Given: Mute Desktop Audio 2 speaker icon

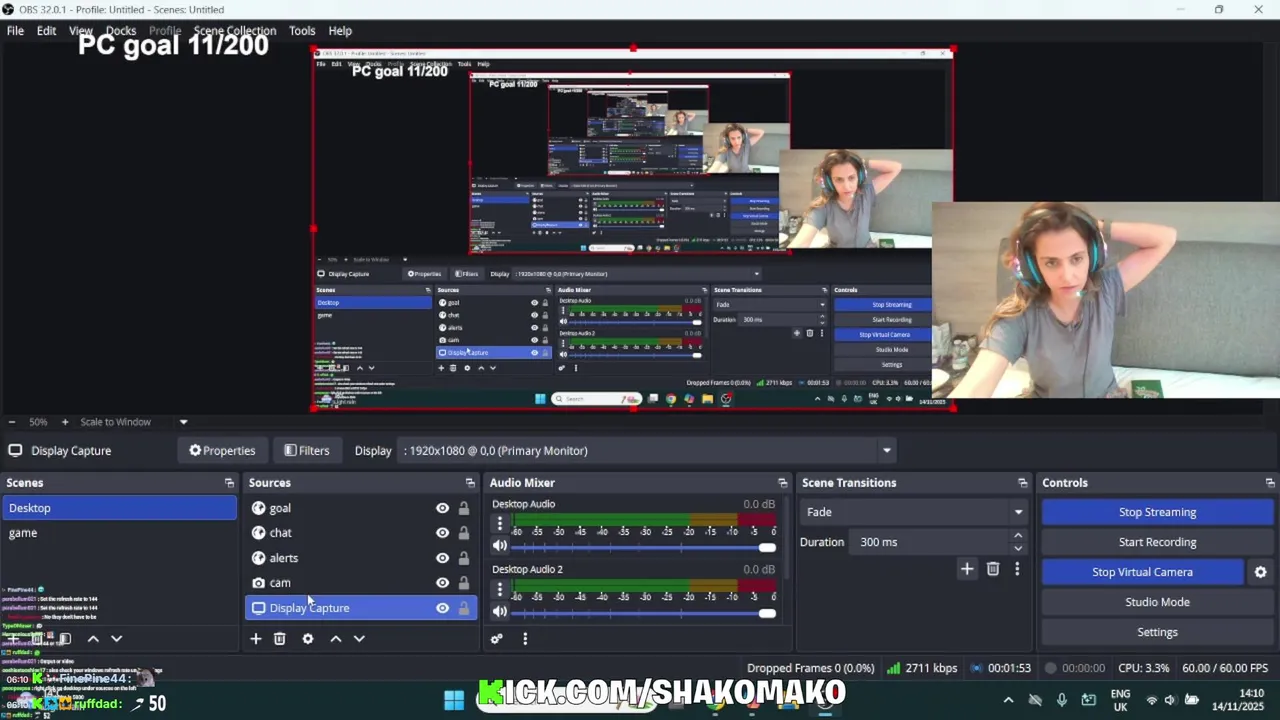Looking at the screenshot, I should click(500, 612).
